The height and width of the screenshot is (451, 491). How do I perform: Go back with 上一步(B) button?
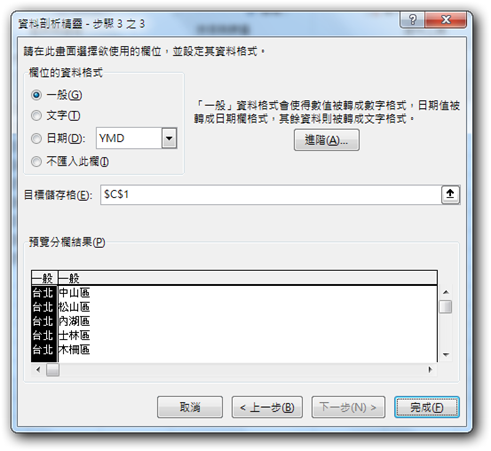point(267,407)
